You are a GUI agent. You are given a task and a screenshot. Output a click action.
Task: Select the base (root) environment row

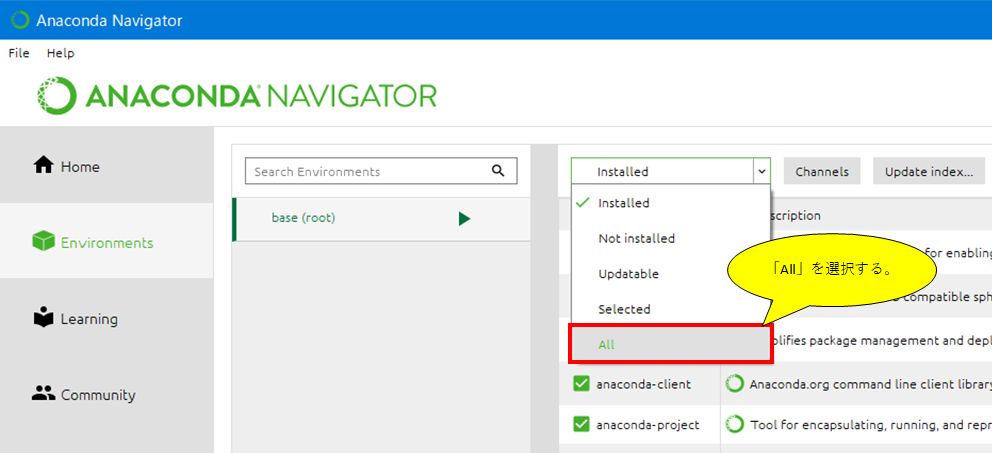tap(381, 219)
